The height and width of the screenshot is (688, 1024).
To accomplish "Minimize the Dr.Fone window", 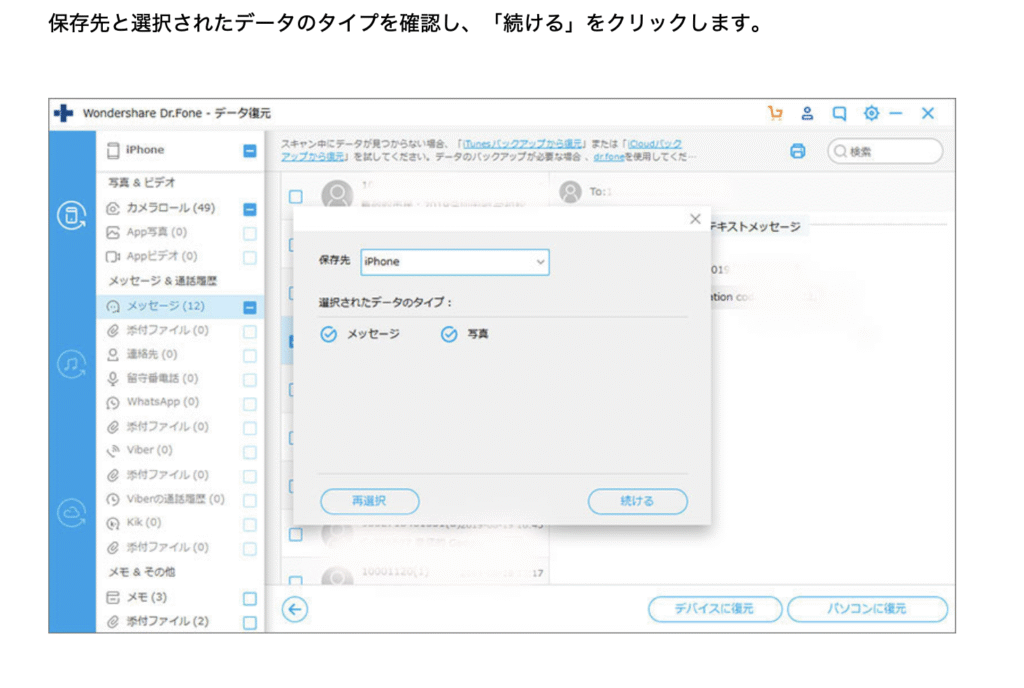I will tap(896, 113).
